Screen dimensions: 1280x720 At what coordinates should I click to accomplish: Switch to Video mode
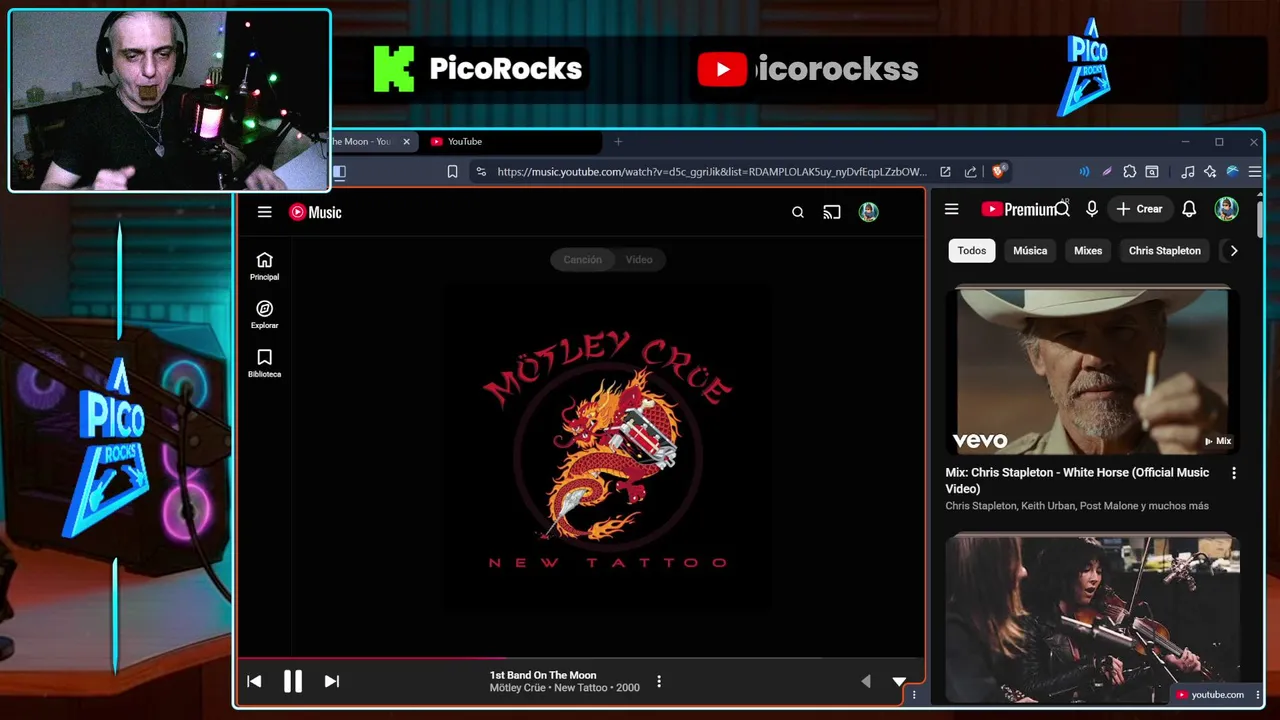(x=638, y=259)
